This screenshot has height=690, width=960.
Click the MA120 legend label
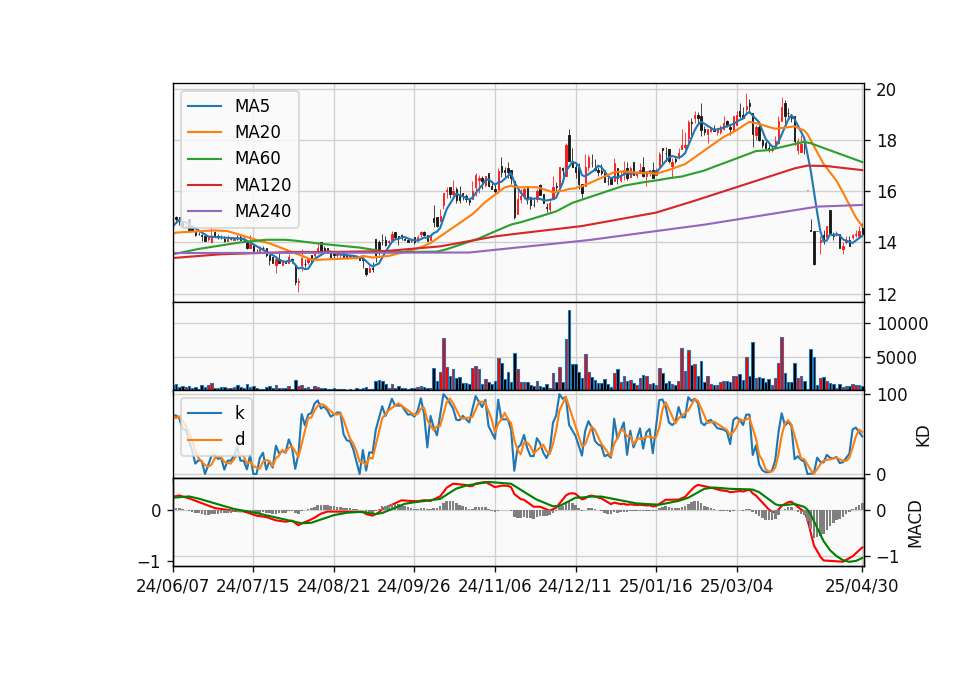coord(263,185)
